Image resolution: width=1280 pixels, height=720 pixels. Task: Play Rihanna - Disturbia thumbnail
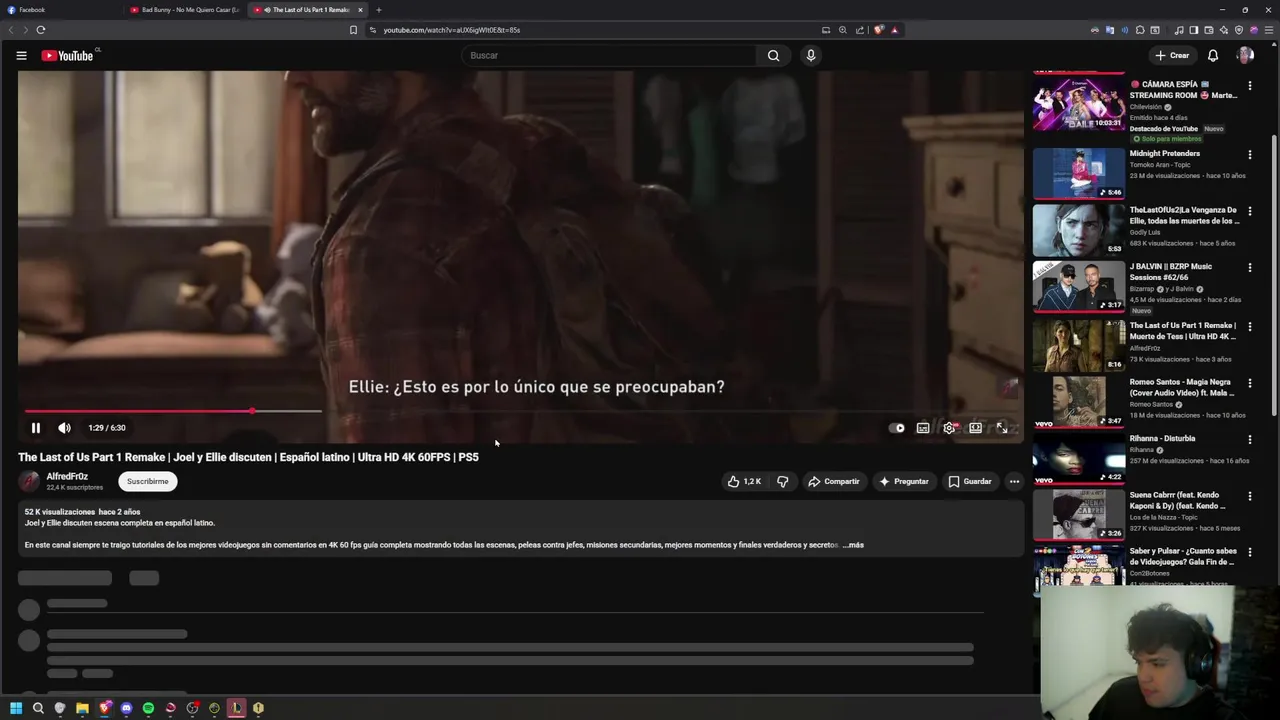point(1078,459)
